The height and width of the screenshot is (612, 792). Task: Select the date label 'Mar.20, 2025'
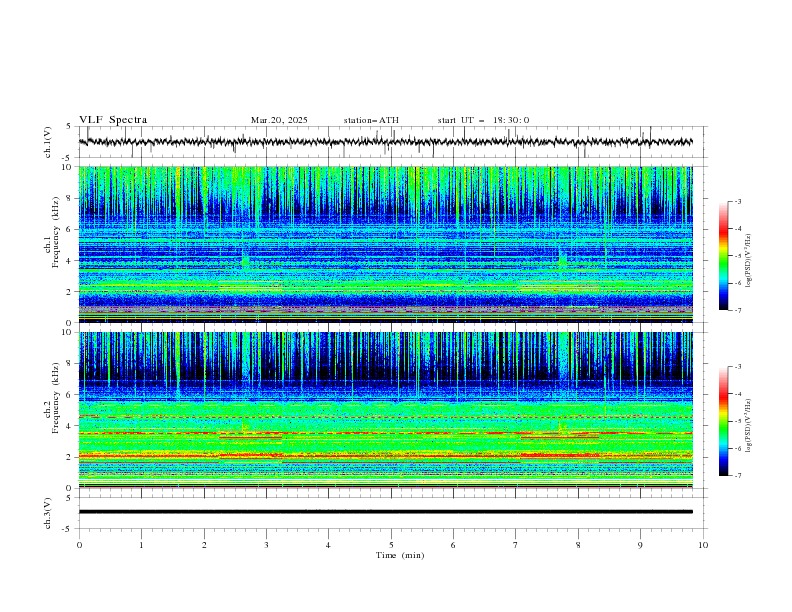pyautogui.click(x=279, y=120)
